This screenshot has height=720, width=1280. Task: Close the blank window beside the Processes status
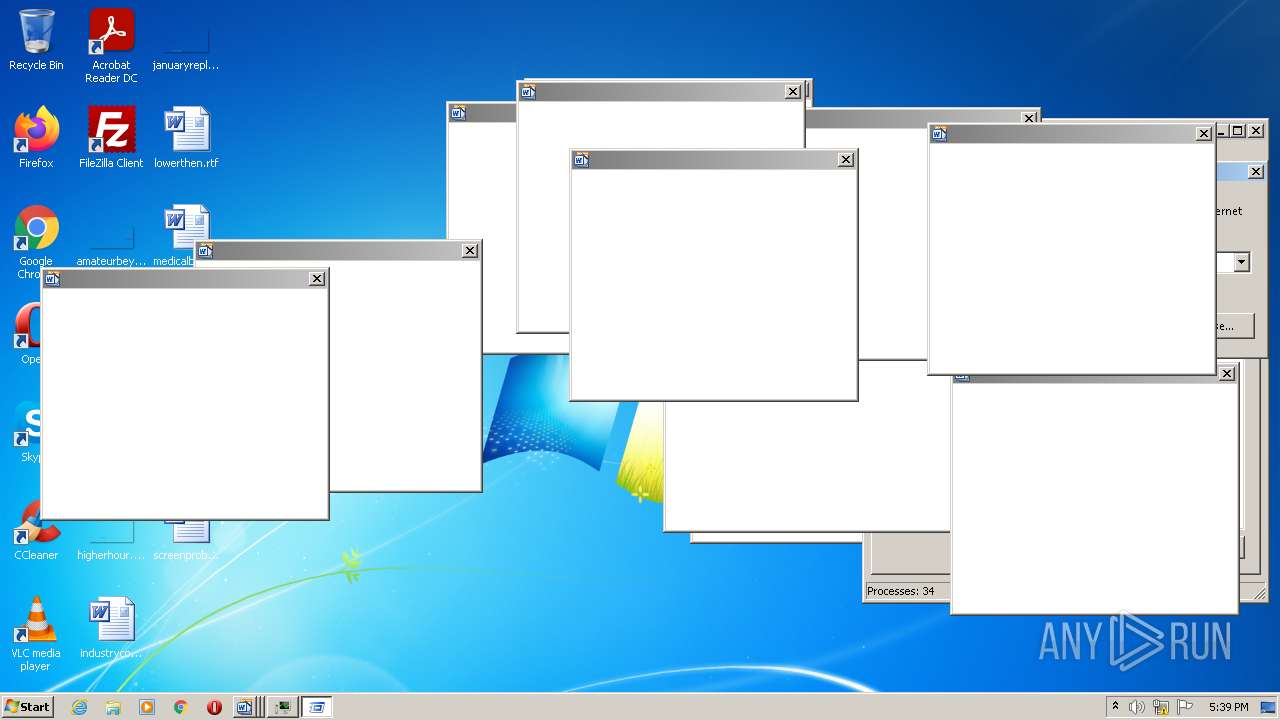(1227, 374)
